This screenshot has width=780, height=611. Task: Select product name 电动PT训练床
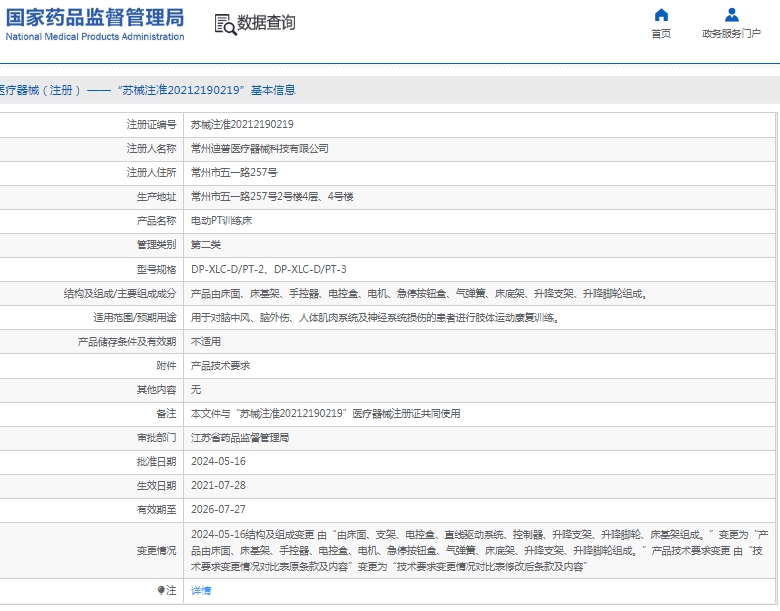point(221,220)
